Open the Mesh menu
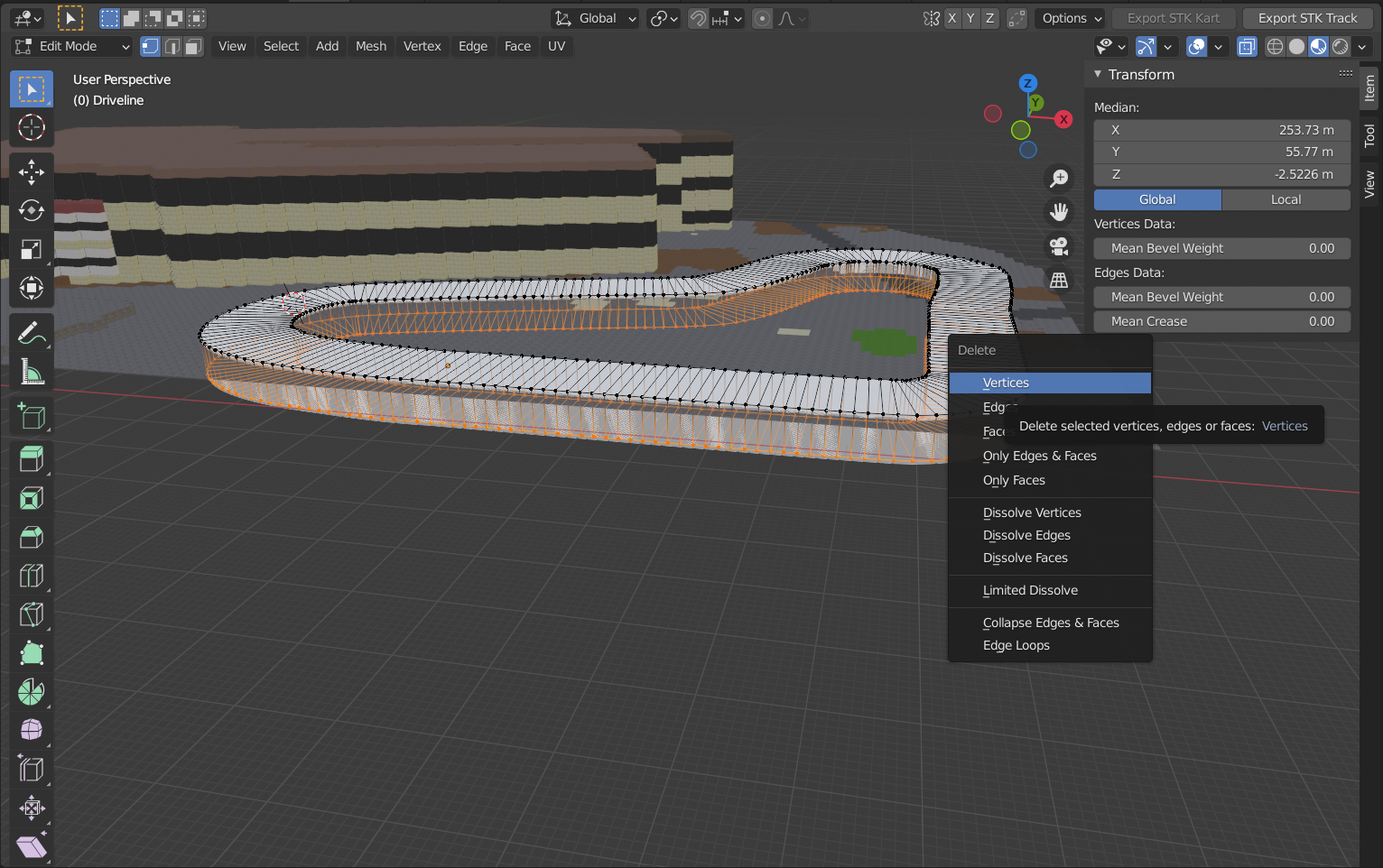 [x=370, y=46]
